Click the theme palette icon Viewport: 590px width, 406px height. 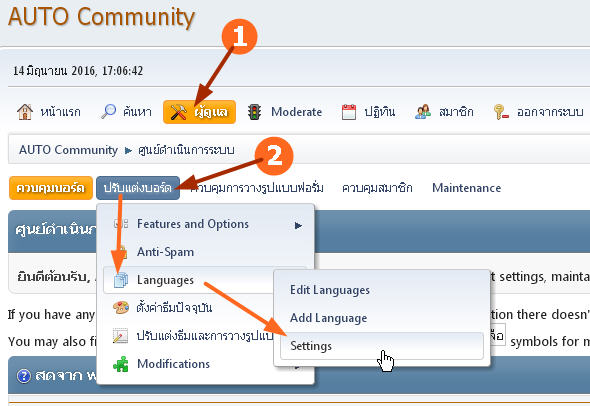[121, 308]
